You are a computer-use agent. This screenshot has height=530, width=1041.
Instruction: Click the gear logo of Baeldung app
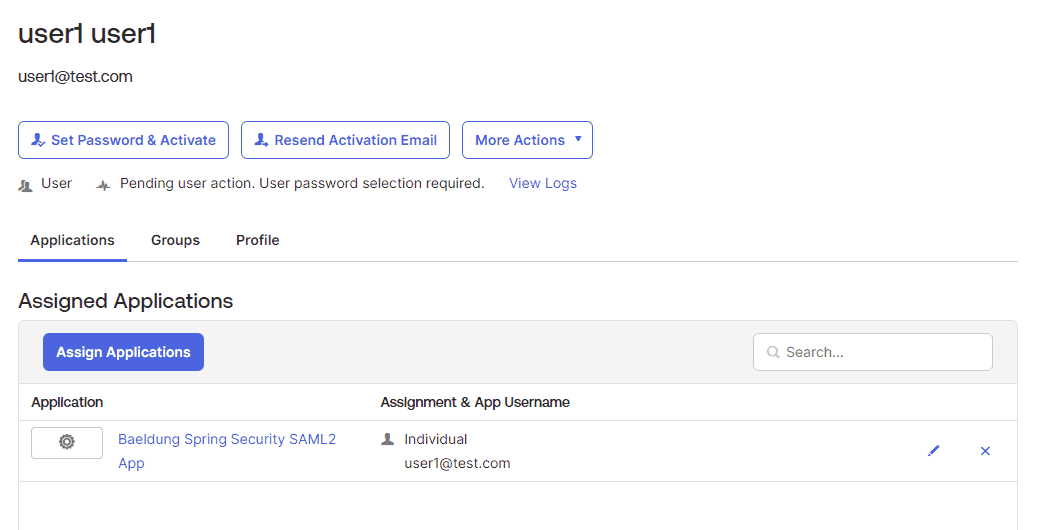click(67, 442)
